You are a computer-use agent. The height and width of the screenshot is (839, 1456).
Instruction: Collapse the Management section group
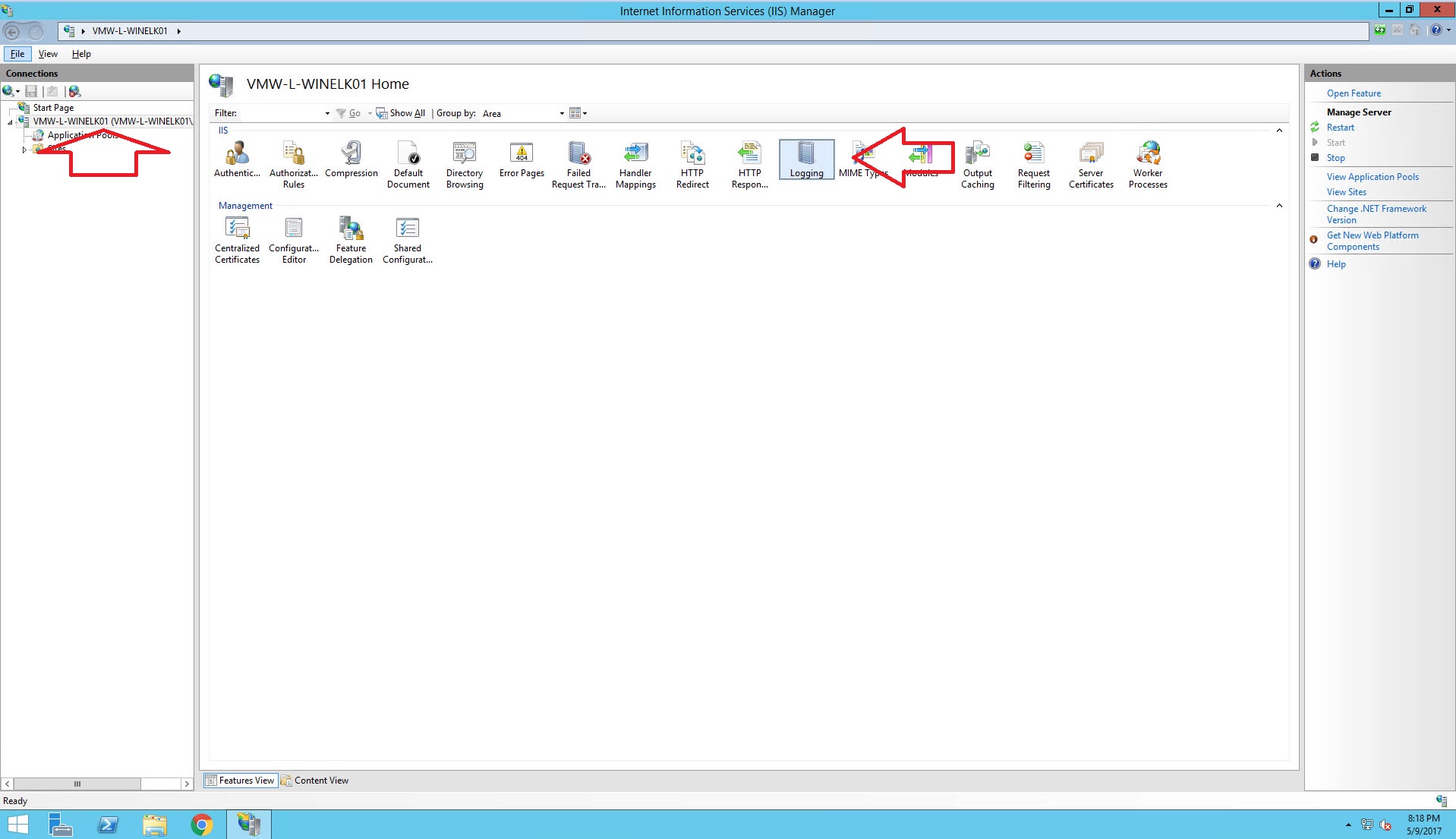[x=1279, y=206]
